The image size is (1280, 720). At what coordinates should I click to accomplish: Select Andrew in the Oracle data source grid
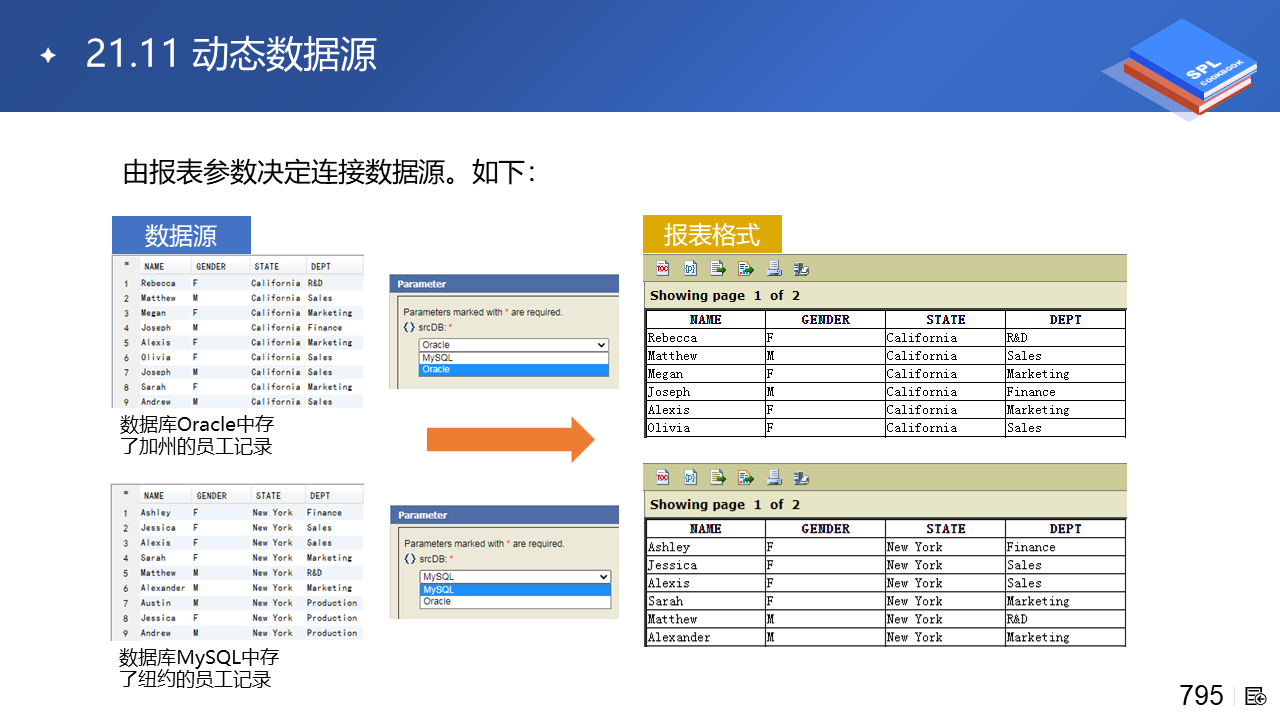pyautogui.click(x=155, y=402)
